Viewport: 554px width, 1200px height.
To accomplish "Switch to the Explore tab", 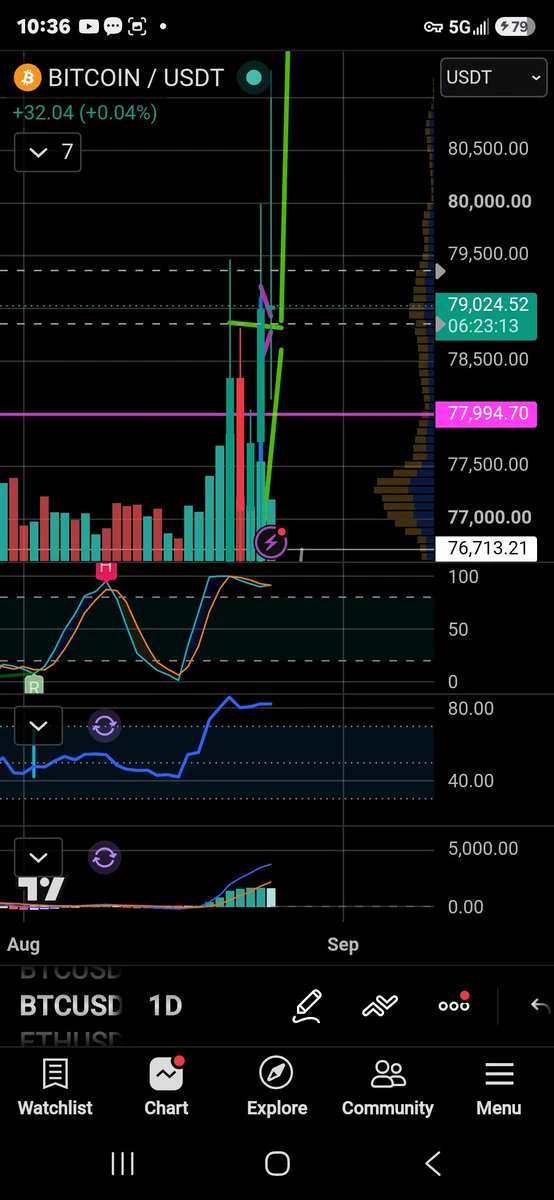I will click(x=277, y=1087).
